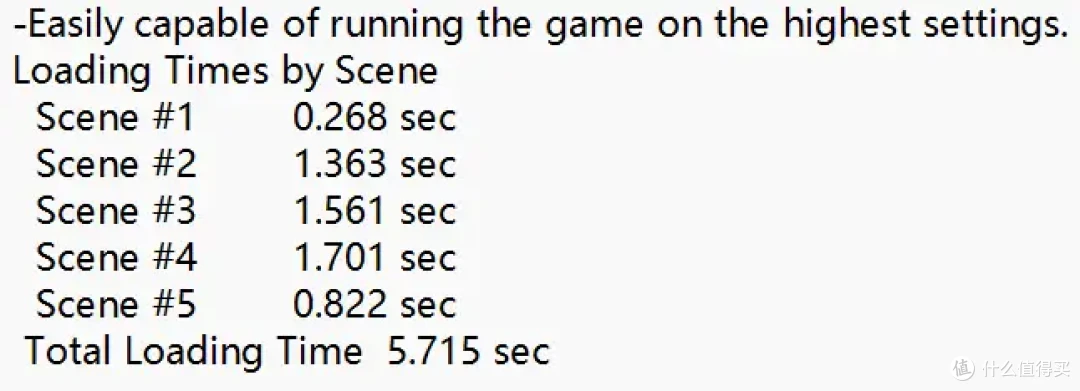
Task: Click the 1.701 sec loading value
Action: pyautogui.click(x=375, y=257)
